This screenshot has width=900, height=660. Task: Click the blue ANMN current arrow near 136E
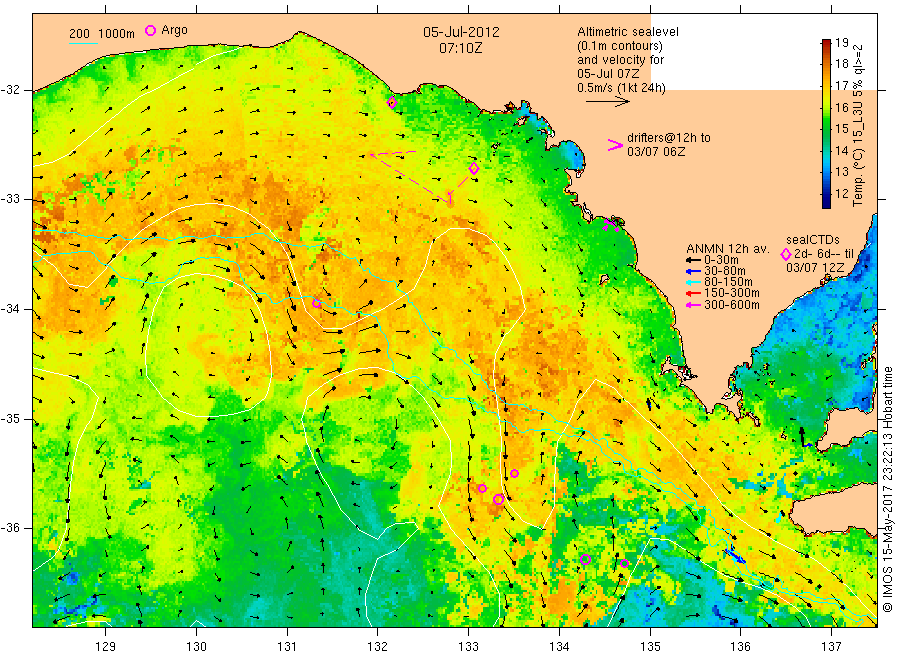coord(735,555)
